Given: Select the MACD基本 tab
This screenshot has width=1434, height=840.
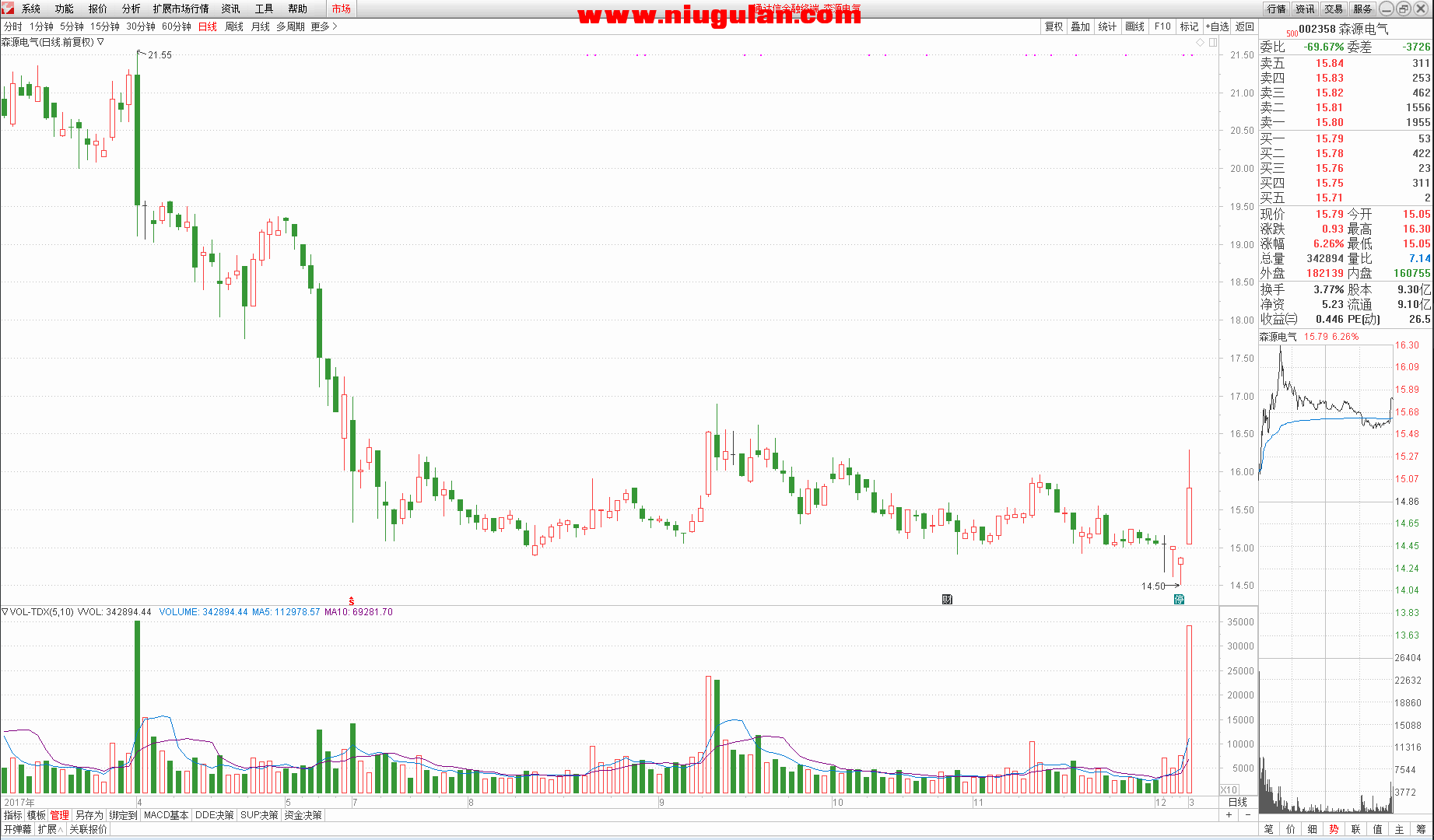Looking at the screenshot, I should (x=167, y=815).
